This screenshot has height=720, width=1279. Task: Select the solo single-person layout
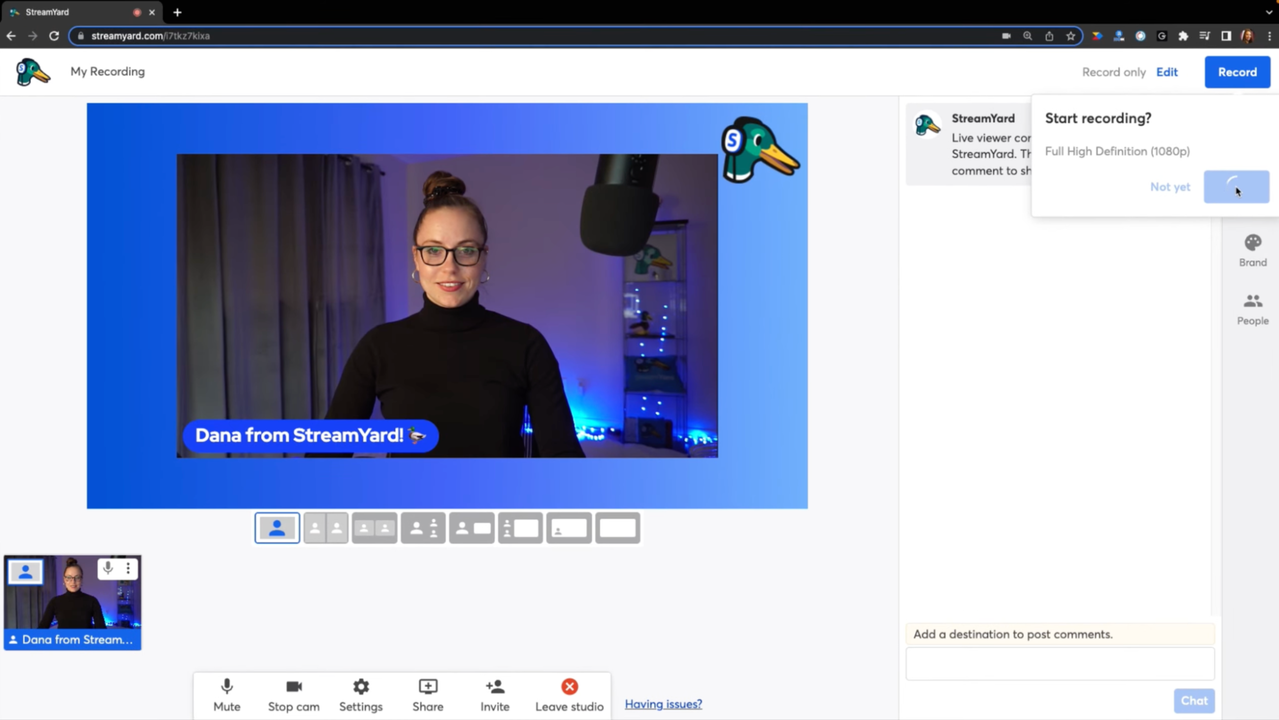277,528
